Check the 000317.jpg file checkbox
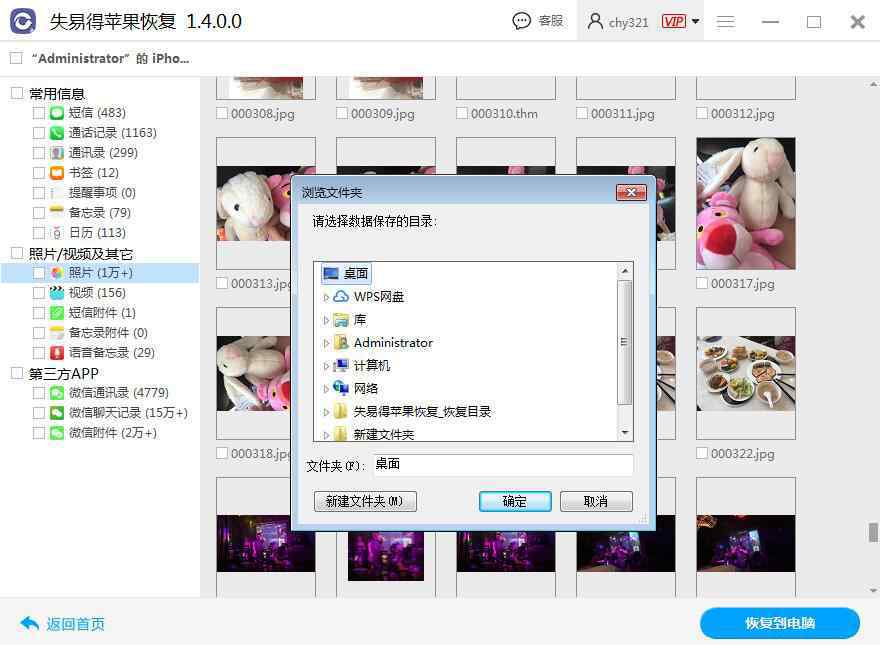 (702, 283)
